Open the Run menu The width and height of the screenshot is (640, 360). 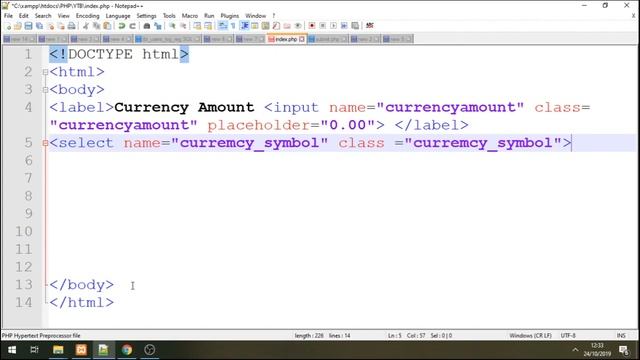[x=209, y=16]
